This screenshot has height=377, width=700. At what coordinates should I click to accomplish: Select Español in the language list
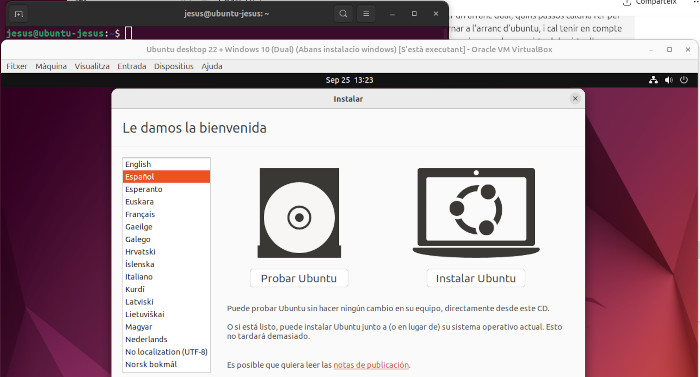coord(166,177)
